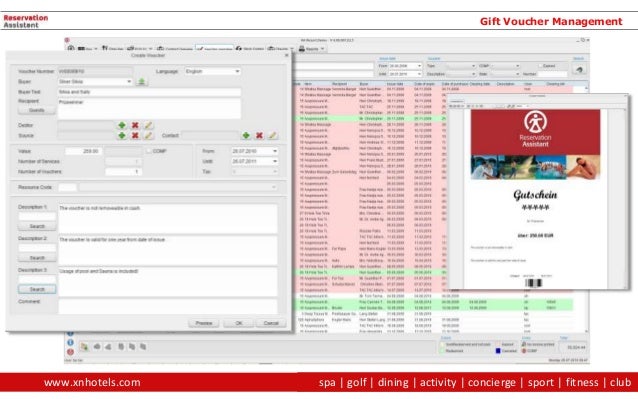This screenshot has height=399, width=638.
Task: Click the search icon button in the voucher filter area
Action: [x=579, y=70]
